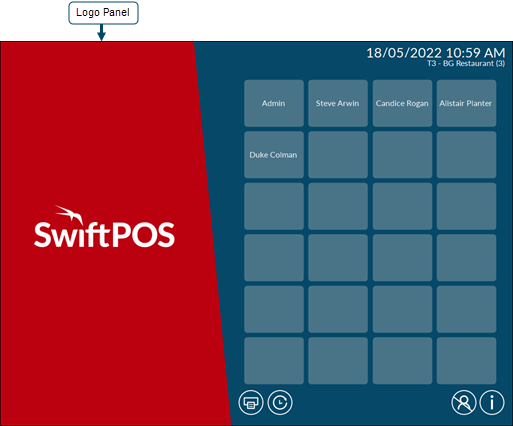
Task: Click the T3 - BG Restaurant (3) label
Action: 466,63
